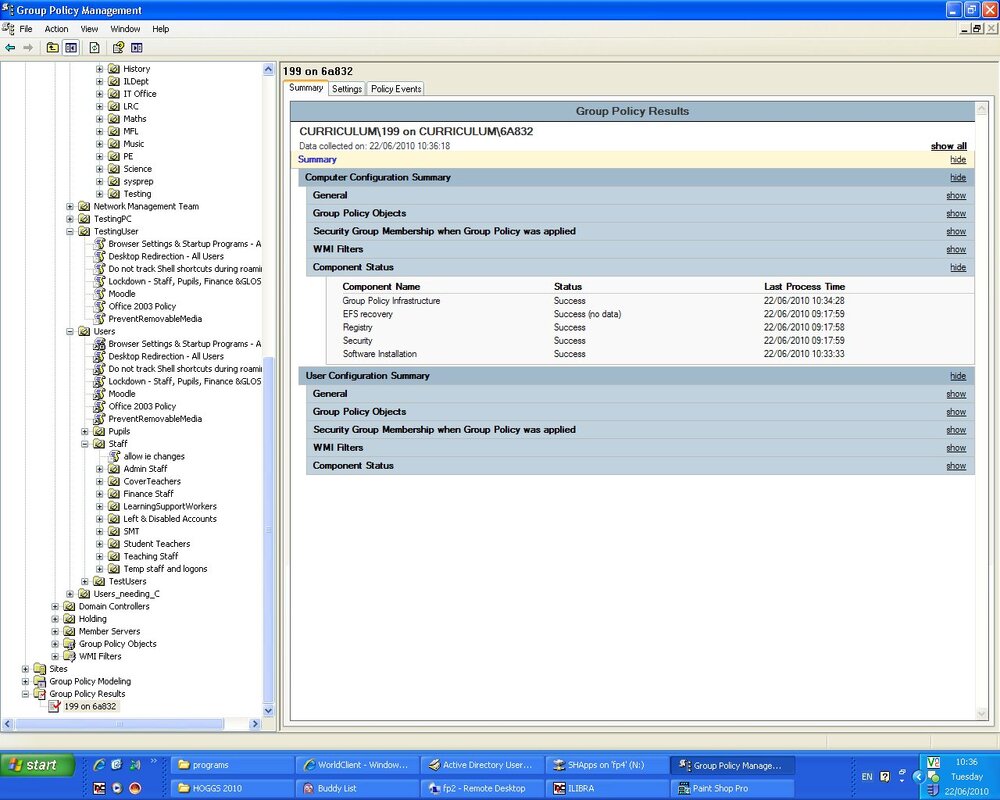Click the Internet Explorer quick launch icon
Screen dimensions: 1000x800
[99, 764]
